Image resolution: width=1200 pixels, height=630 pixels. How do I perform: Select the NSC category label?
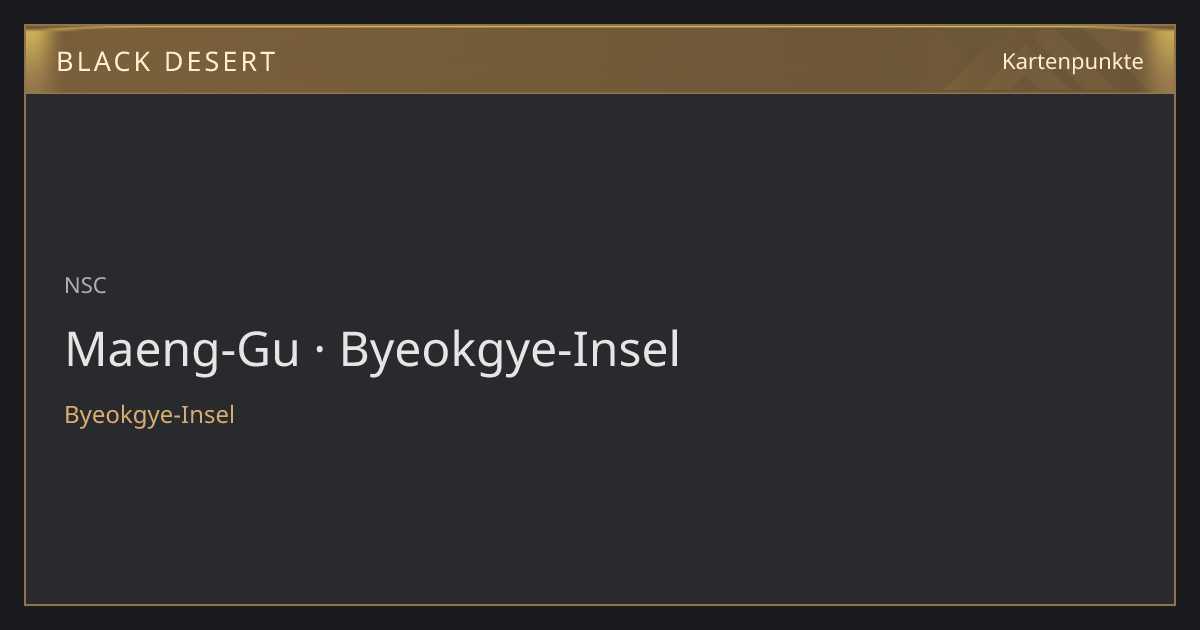click(x=85, y=286)
